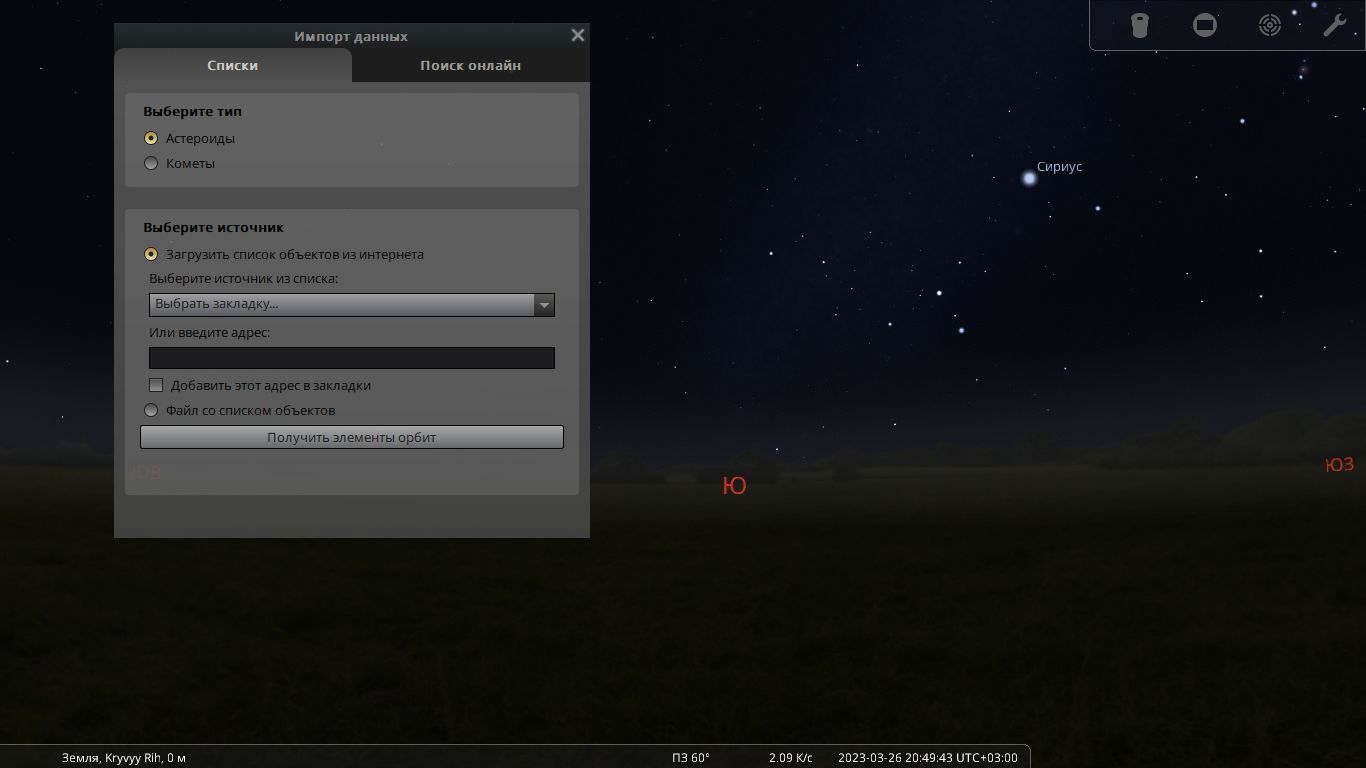Click the ПЗ 60° field of view readout

tap(690, 758)
